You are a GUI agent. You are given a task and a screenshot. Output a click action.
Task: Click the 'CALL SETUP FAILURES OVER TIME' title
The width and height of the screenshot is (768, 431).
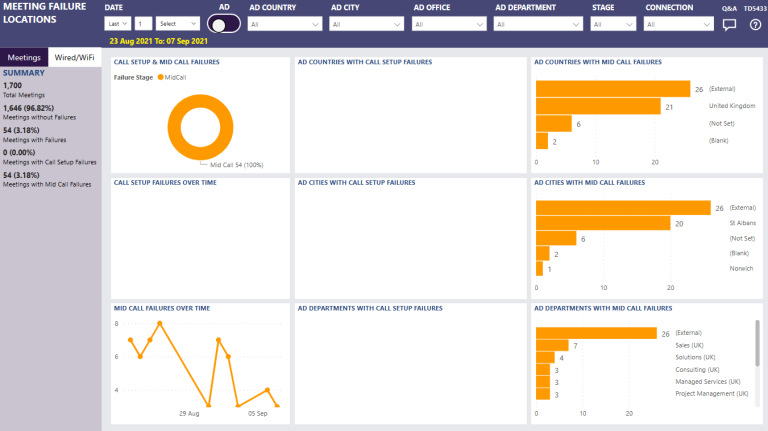(x=165, y=183)
